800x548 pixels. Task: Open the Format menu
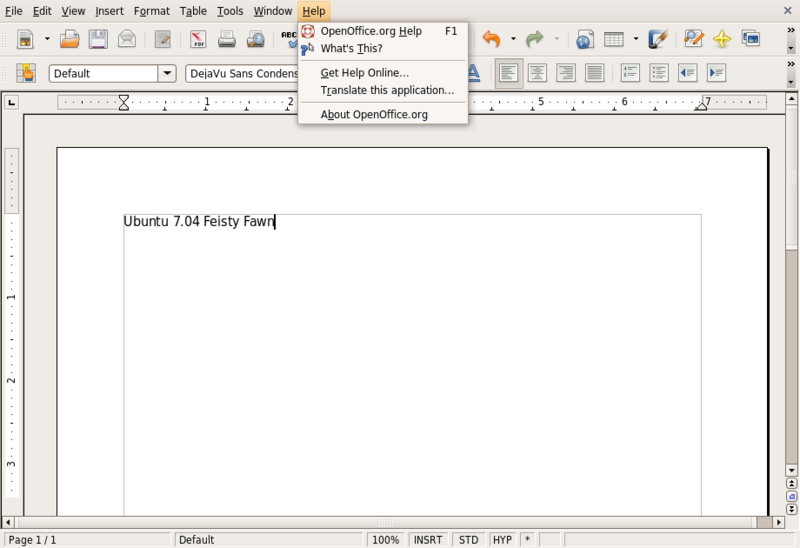point(152,11)
